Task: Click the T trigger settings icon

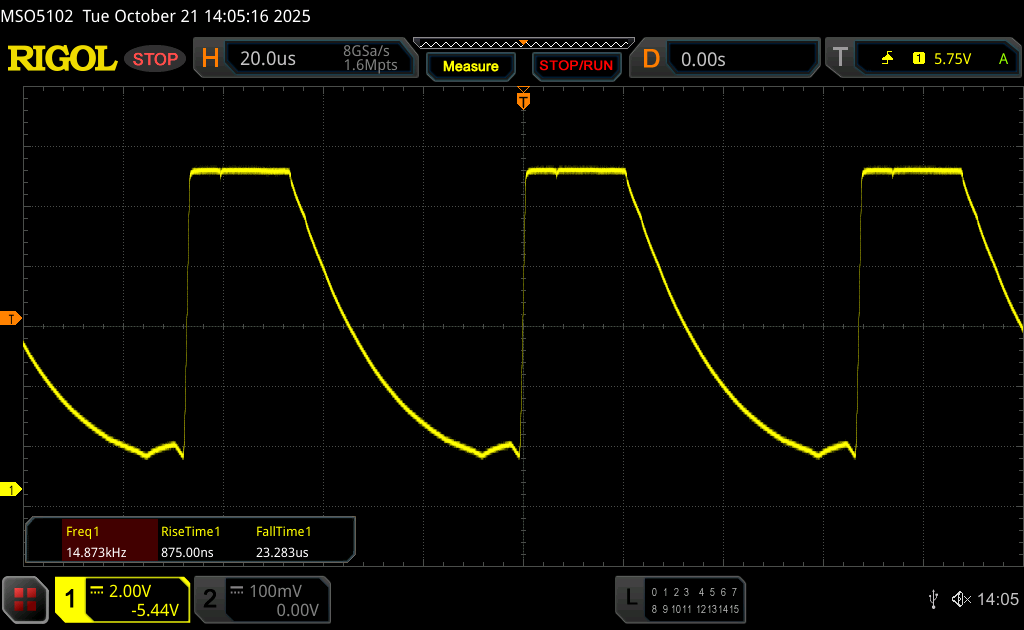Action: coord(841,59)
